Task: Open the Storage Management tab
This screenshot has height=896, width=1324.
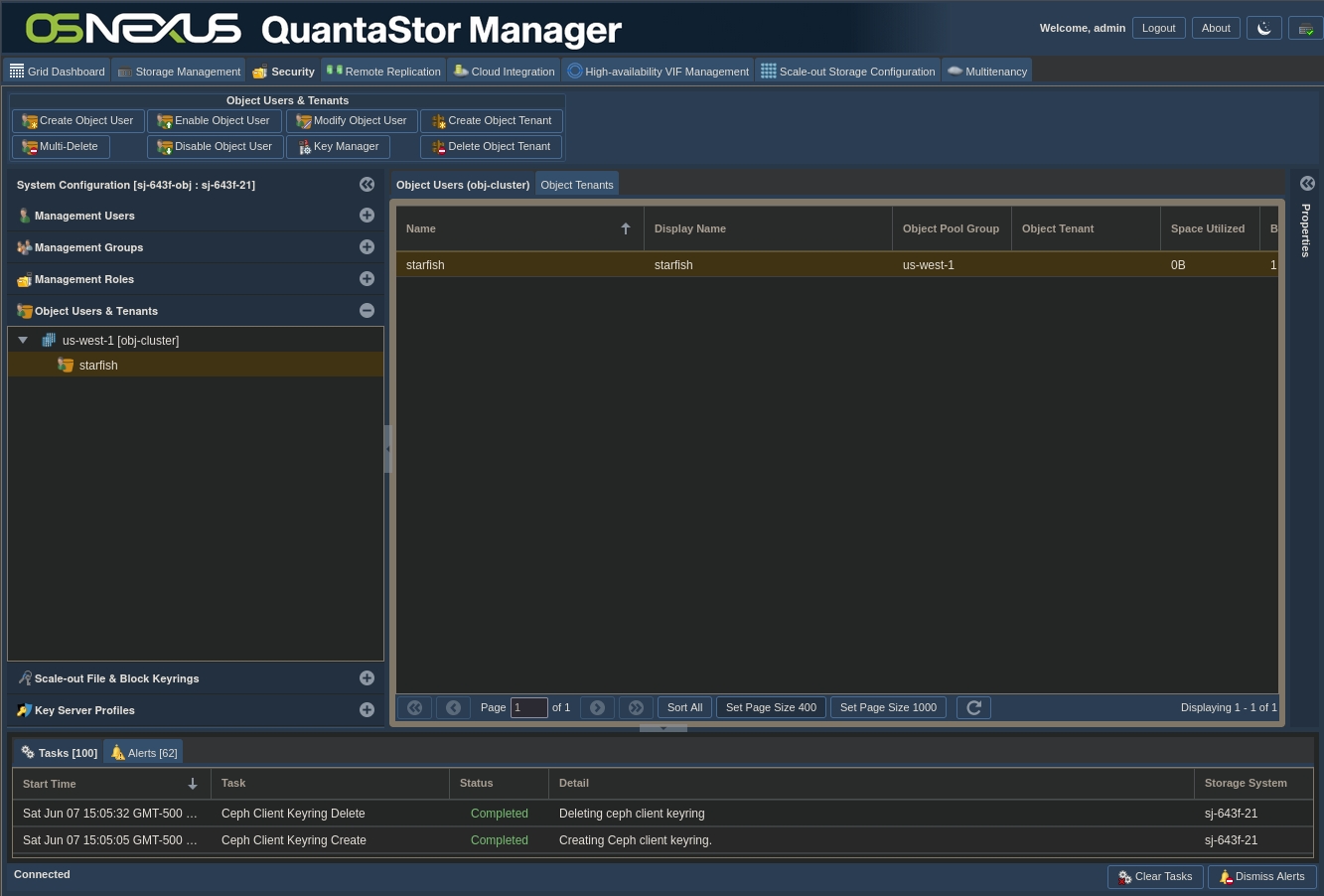Action: [x=179, y=72]
